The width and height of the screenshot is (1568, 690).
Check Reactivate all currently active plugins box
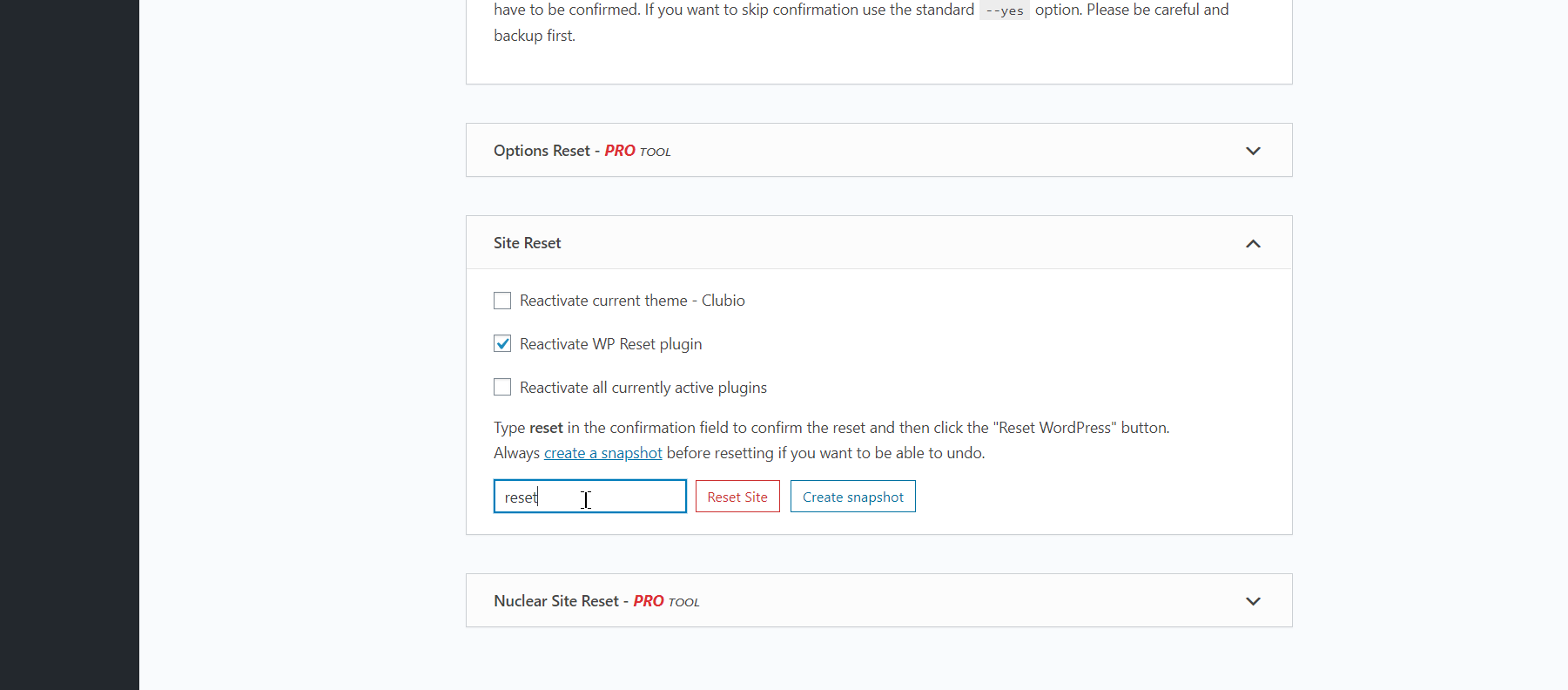tap(502, 387)
